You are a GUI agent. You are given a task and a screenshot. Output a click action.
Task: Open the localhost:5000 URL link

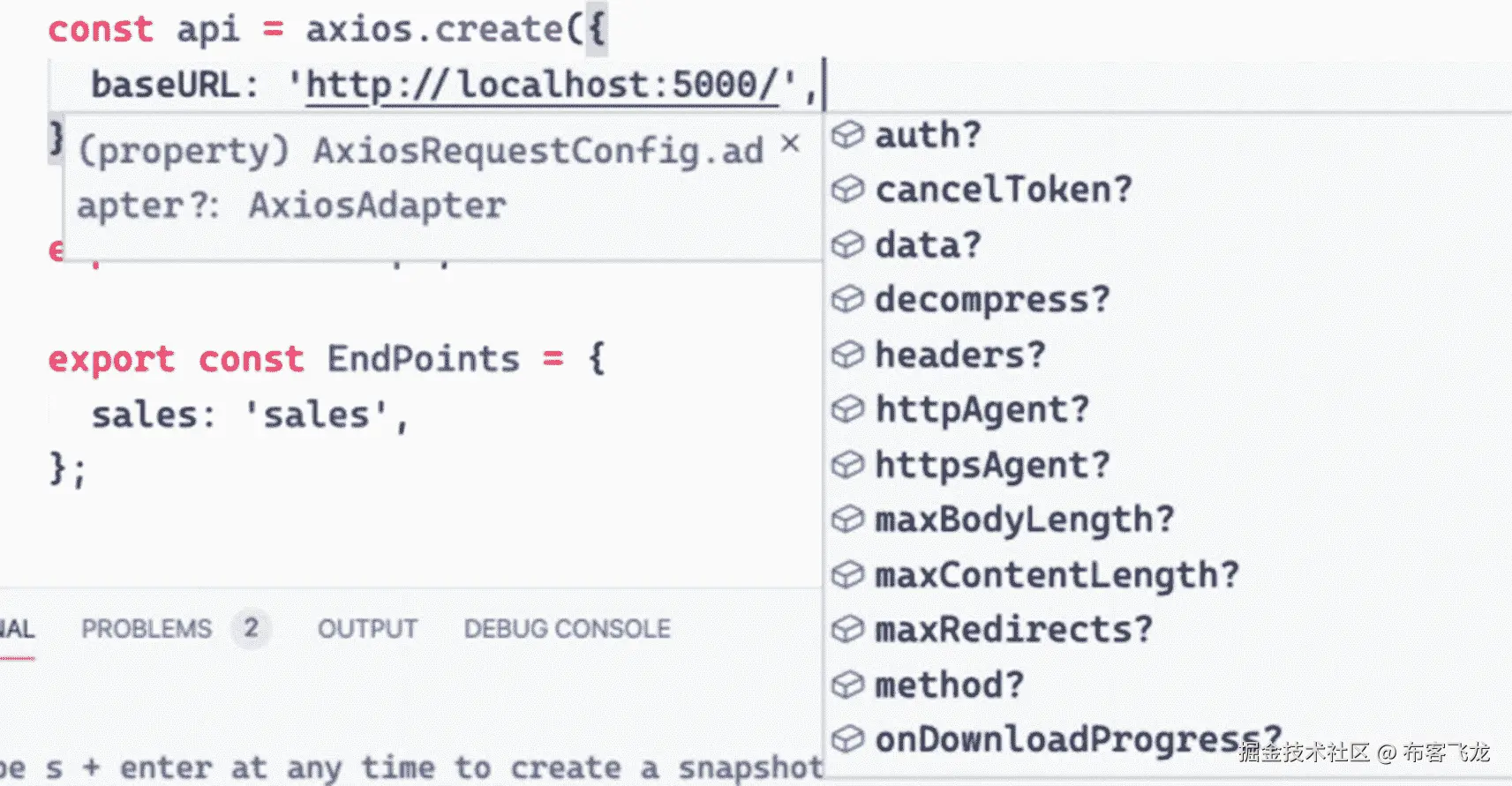pyautogui.click(x=541, y=86)
